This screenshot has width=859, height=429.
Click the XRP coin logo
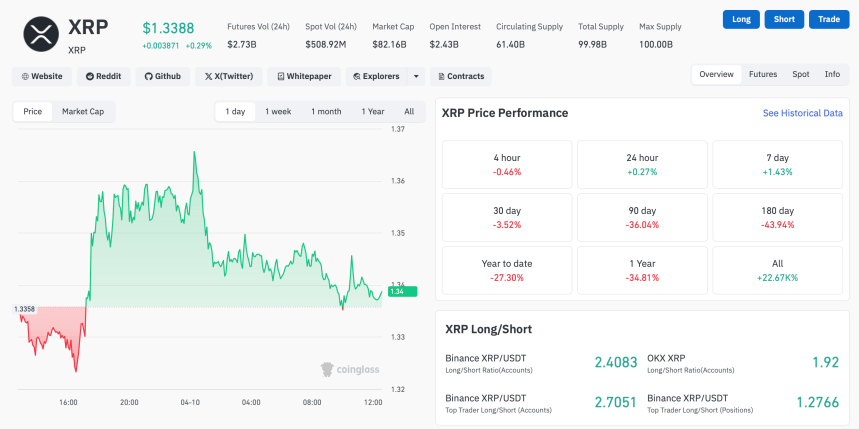tap(41, 34)
